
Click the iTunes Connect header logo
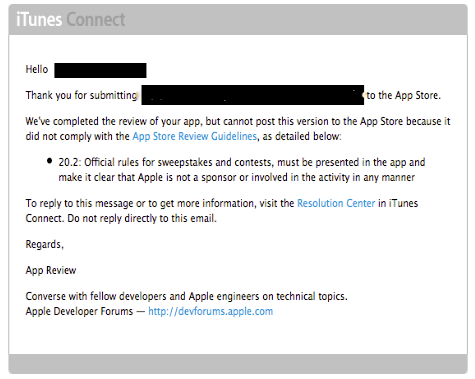pyautogui.click(x=71, y=19)
